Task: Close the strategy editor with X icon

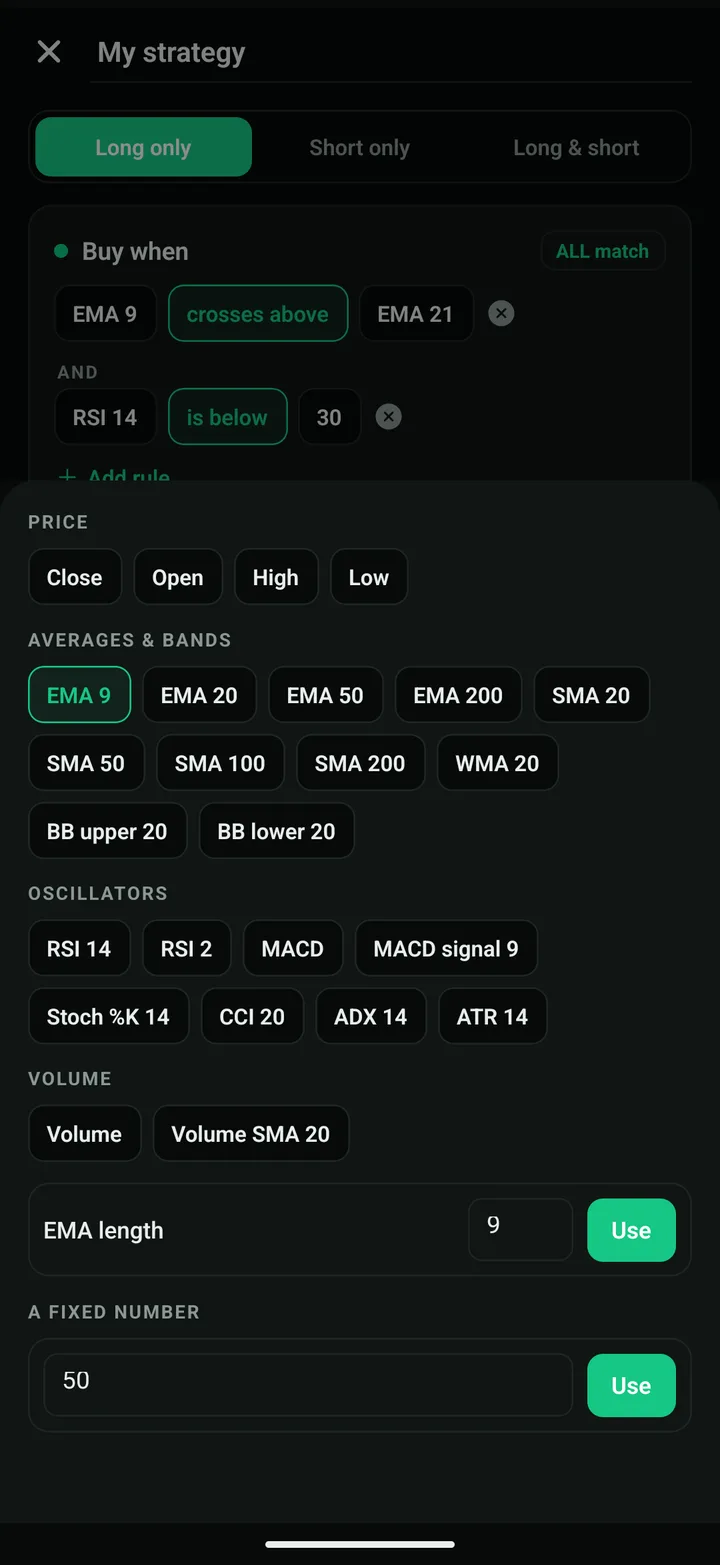Action: point(49,52)
